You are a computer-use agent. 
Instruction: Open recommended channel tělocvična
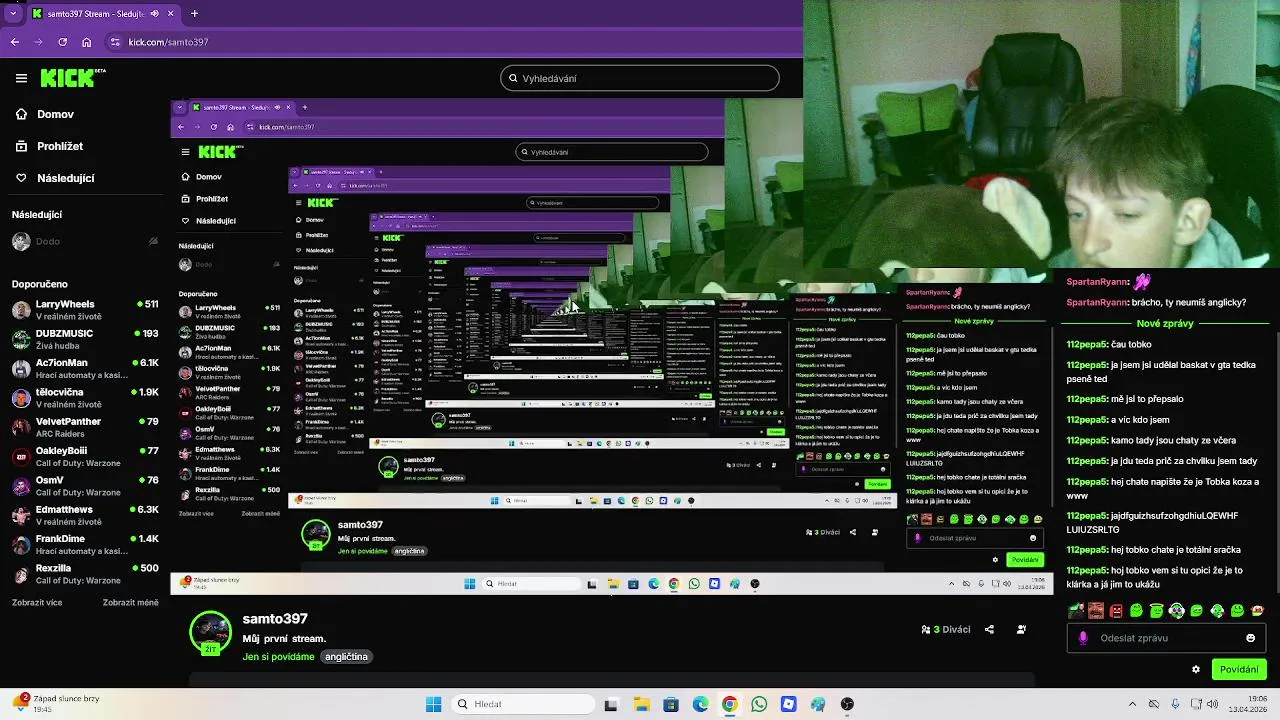[85, 397]
